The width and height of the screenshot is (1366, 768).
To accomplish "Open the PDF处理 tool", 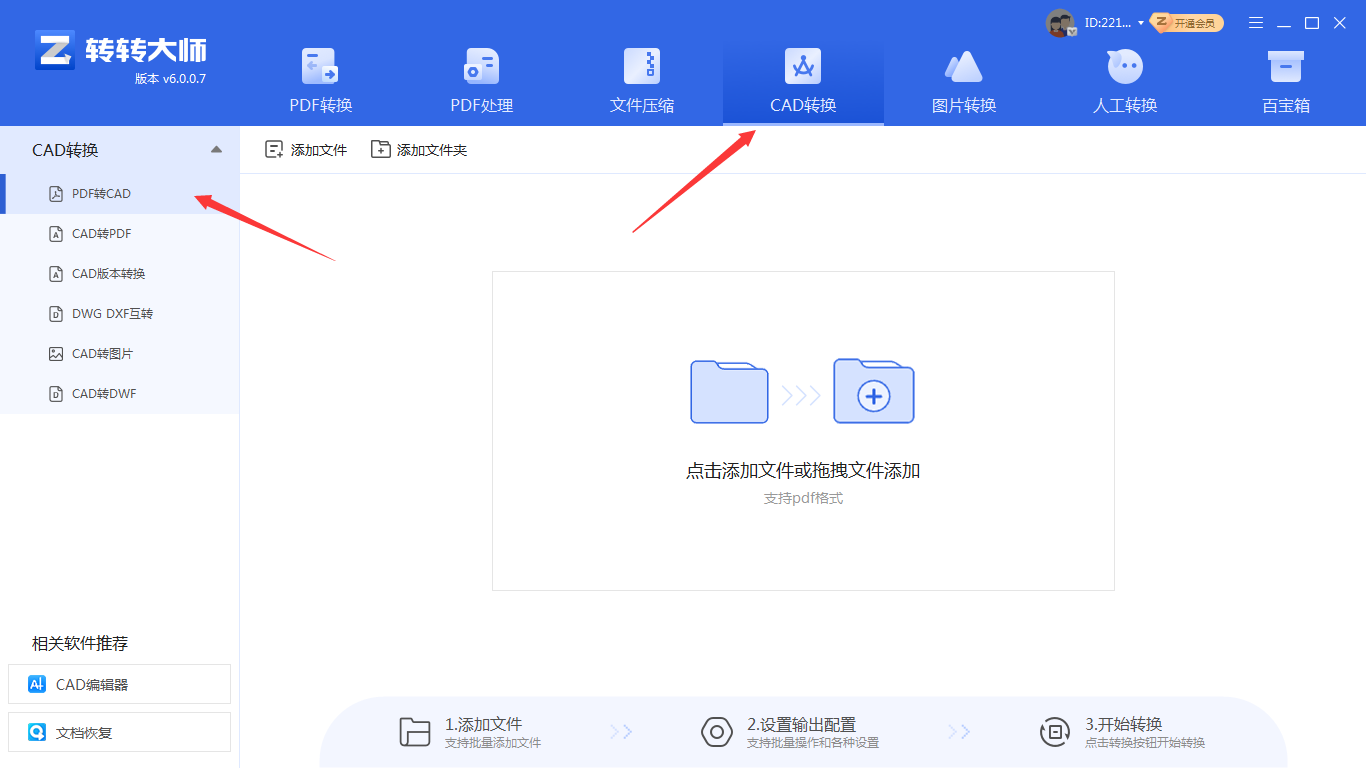I will 480,80.
